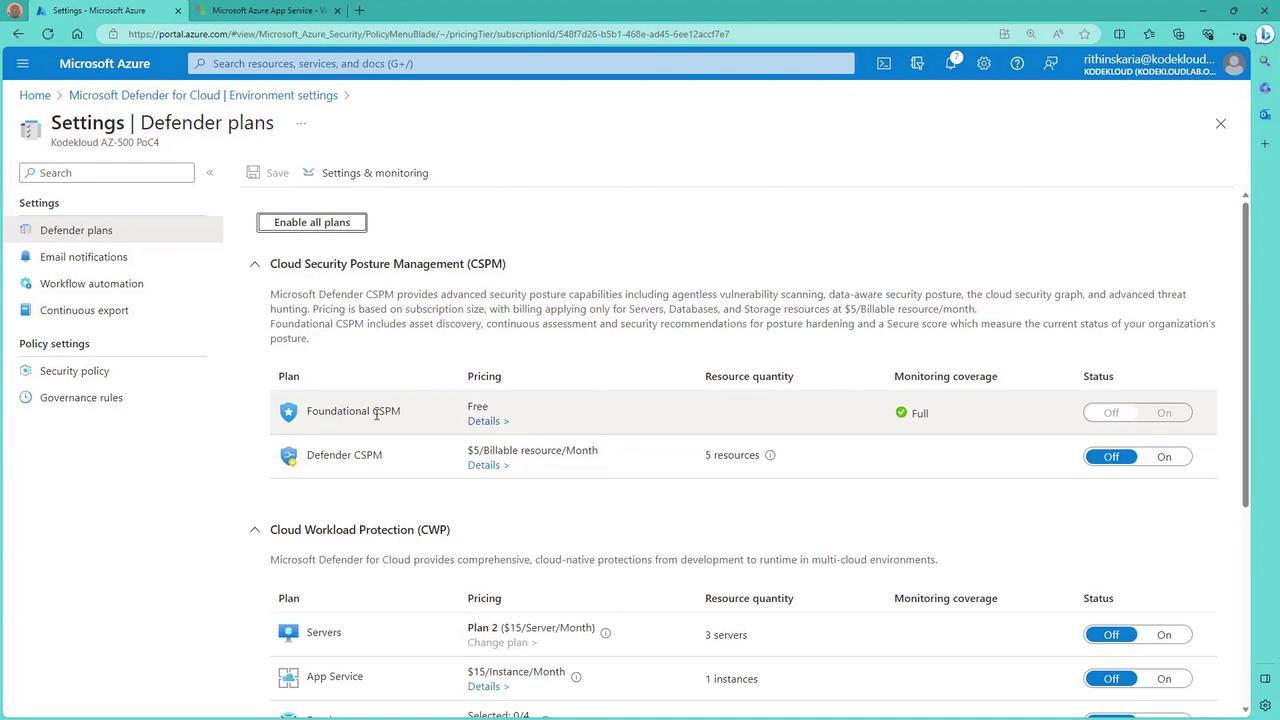
Task: Launch Cloud Shell from the top bar
Action: click(884, 63)
